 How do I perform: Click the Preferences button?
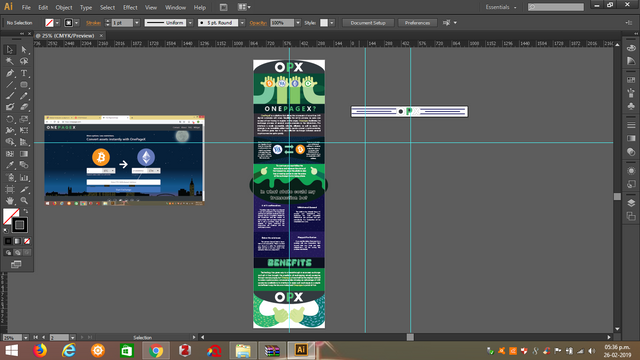[x=417, y=23]
